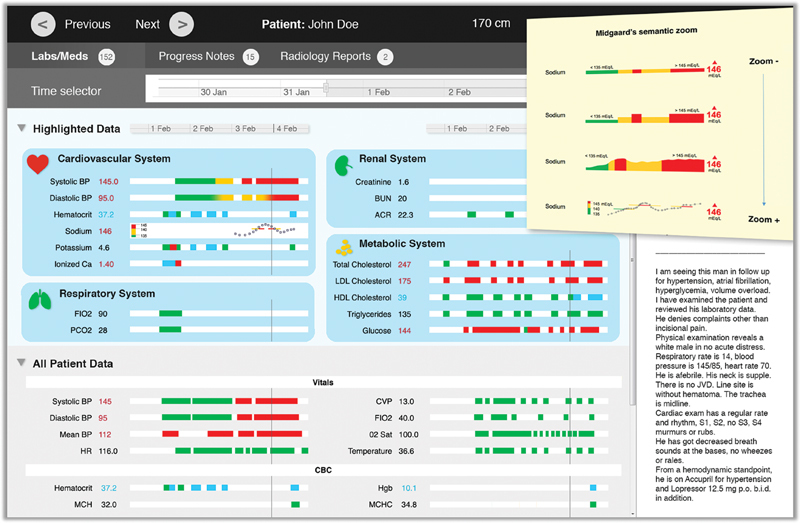This screenshot has width=800, height=523.
Task: Select the Renal System kidney icon
Action: [343, 165]
